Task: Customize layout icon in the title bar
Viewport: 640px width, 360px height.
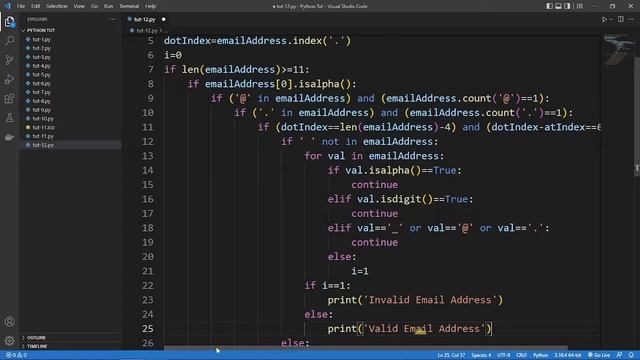Action: coord(580,6)
